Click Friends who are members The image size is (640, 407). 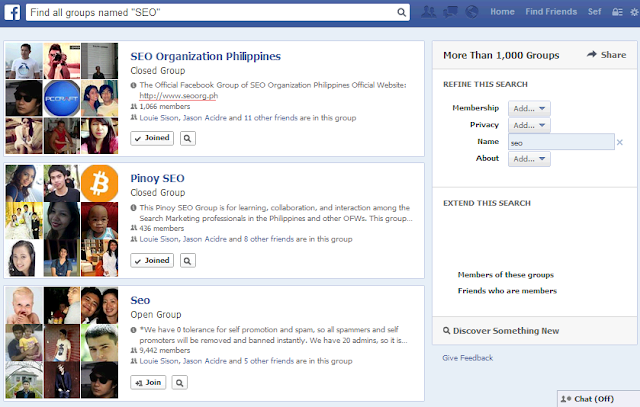[x=507, y=291]
